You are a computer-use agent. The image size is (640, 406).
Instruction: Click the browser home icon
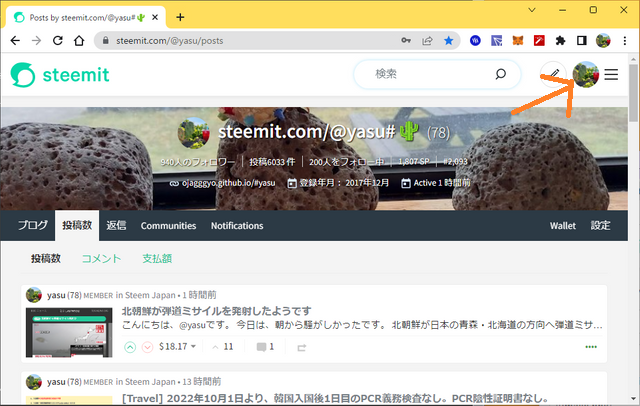pos(79,40)
